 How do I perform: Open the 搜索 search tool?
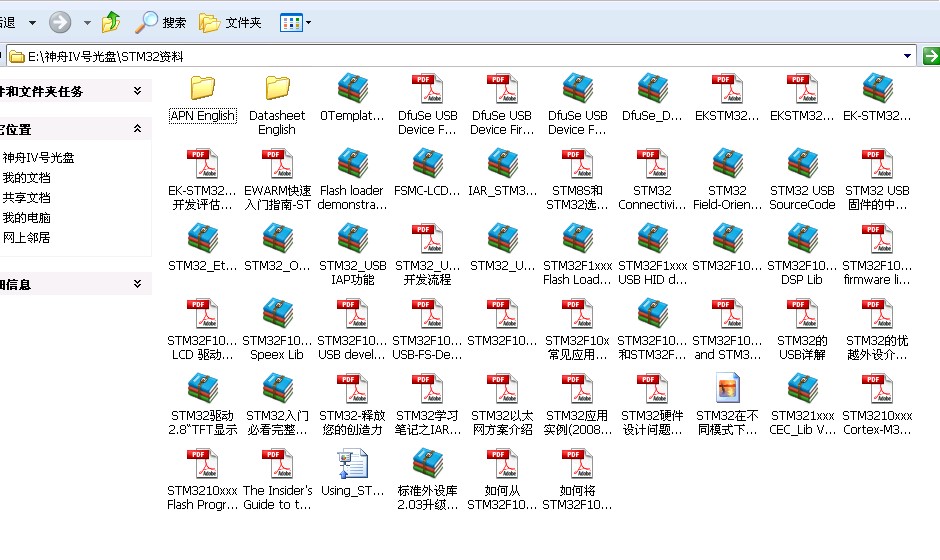tap(160, 23)
